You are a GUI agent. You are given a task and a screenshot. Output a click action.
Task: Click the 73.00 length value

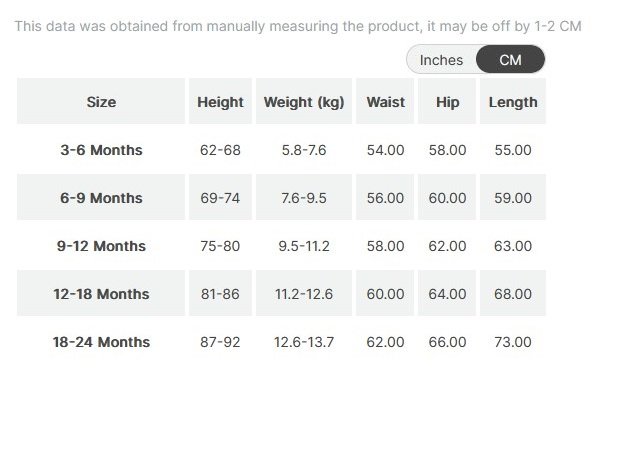pyautogui.click(x=513, y=342)
